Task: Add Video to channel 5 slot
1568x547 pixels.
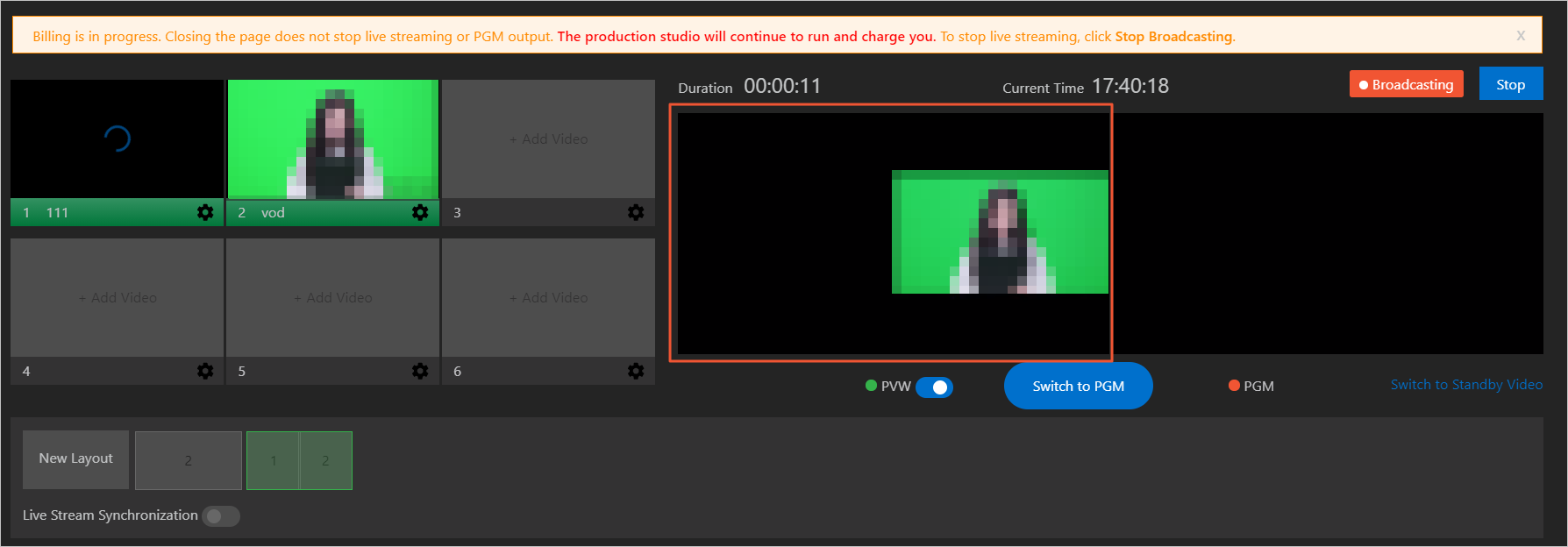Action: coord(332,298)
